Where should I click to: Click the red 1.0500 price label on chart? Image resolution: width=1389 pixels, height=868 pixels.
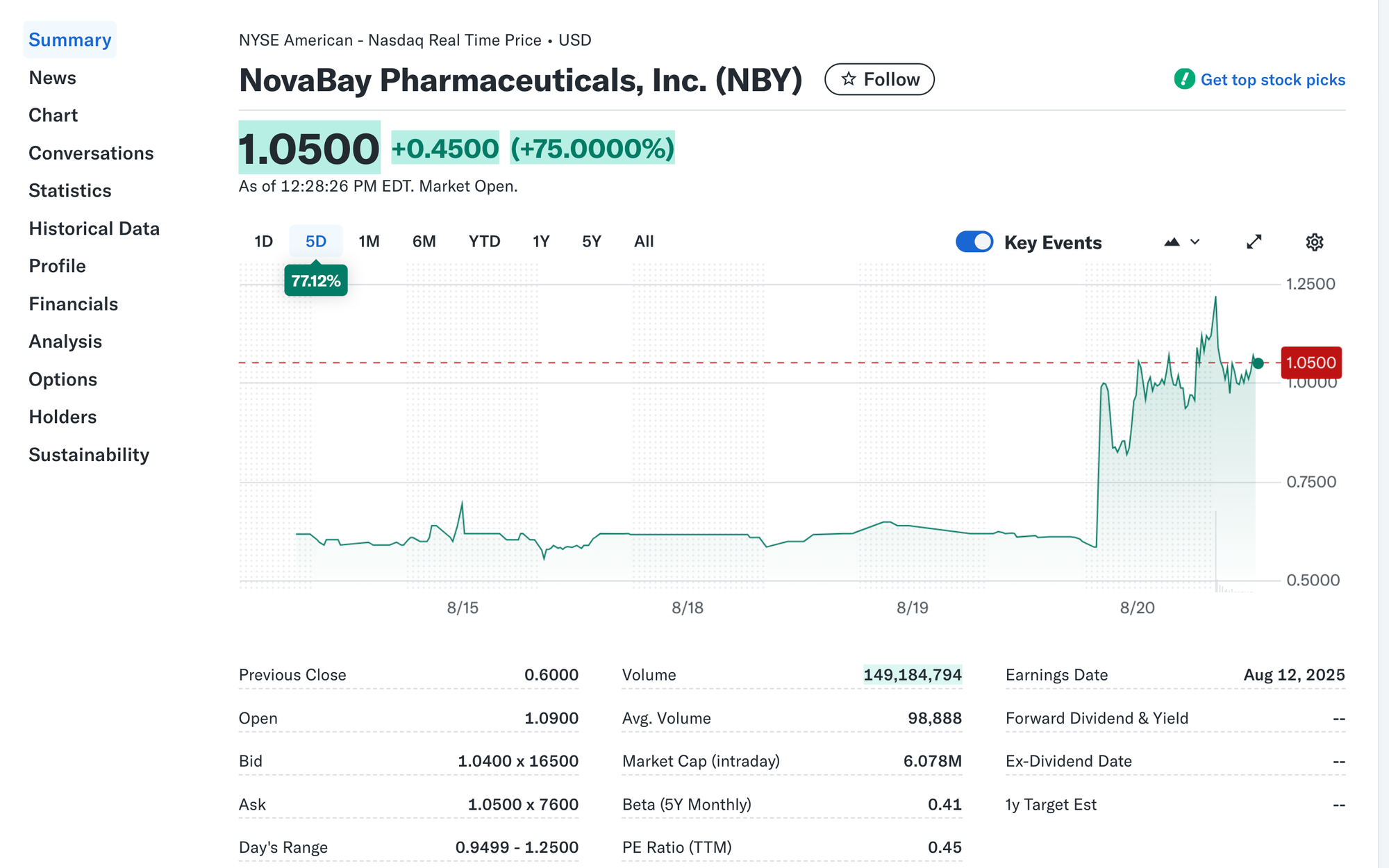1311,362
